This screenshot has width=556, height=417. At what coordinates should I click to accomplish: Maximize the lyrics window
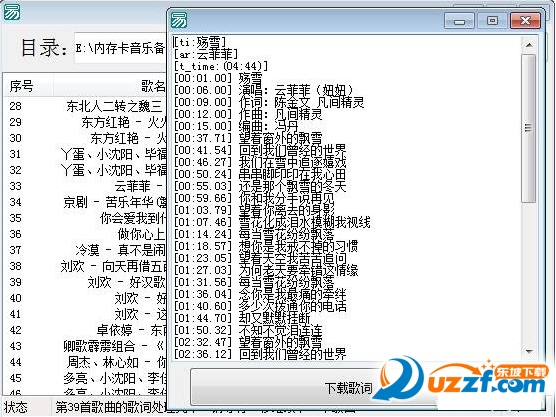pyautogui.click(x=492, y=21)
